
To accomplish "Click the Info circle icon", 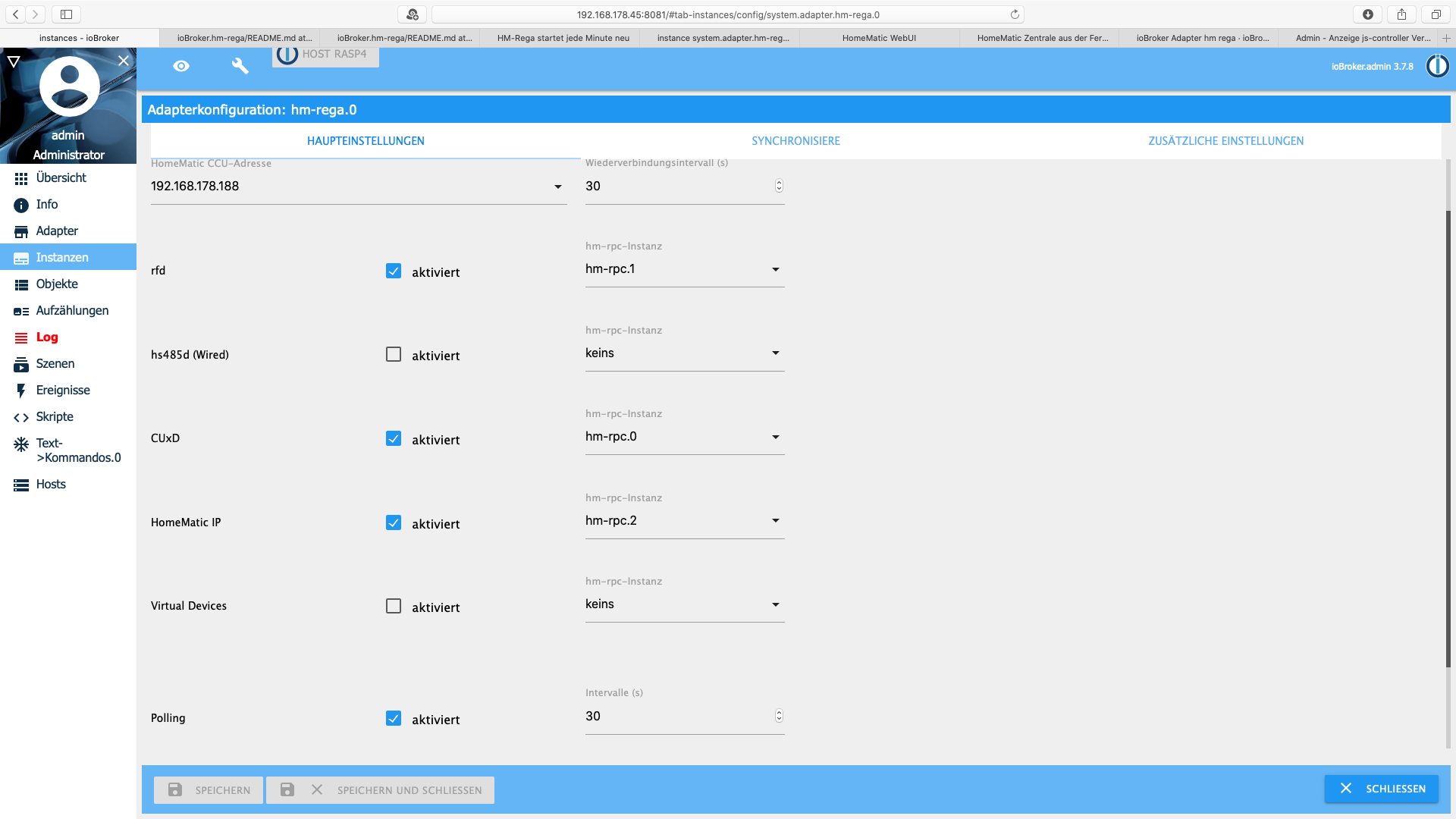I will 21,205.
